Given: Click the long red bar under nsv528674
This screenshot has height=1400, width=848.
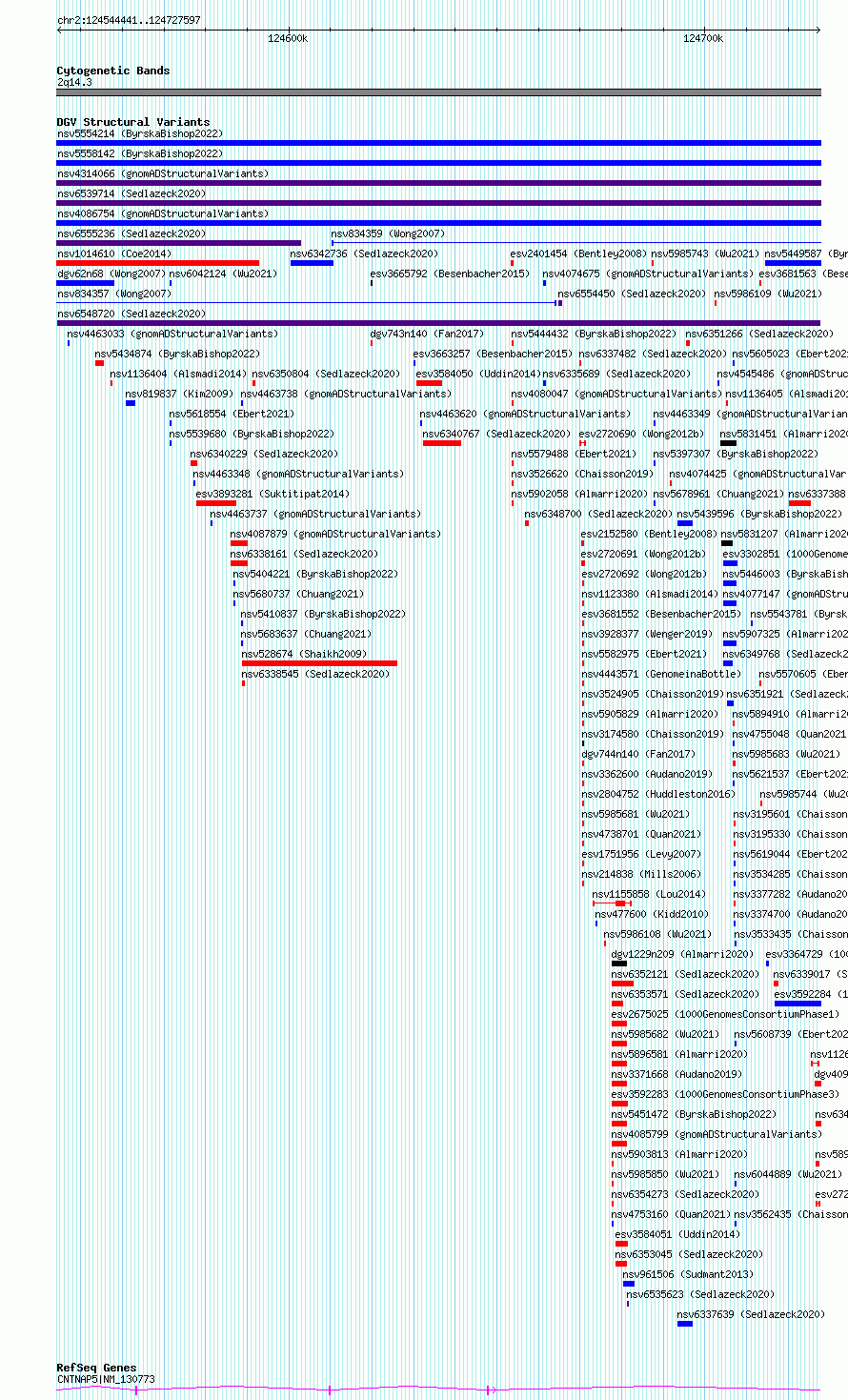Looking at the screenshot, I should coord(319,663).
